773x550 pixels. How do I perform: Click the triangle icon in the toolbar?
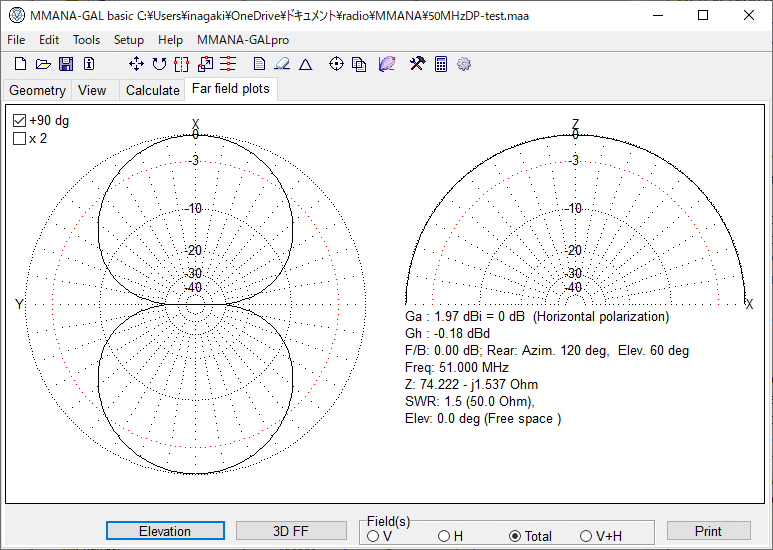306,64
